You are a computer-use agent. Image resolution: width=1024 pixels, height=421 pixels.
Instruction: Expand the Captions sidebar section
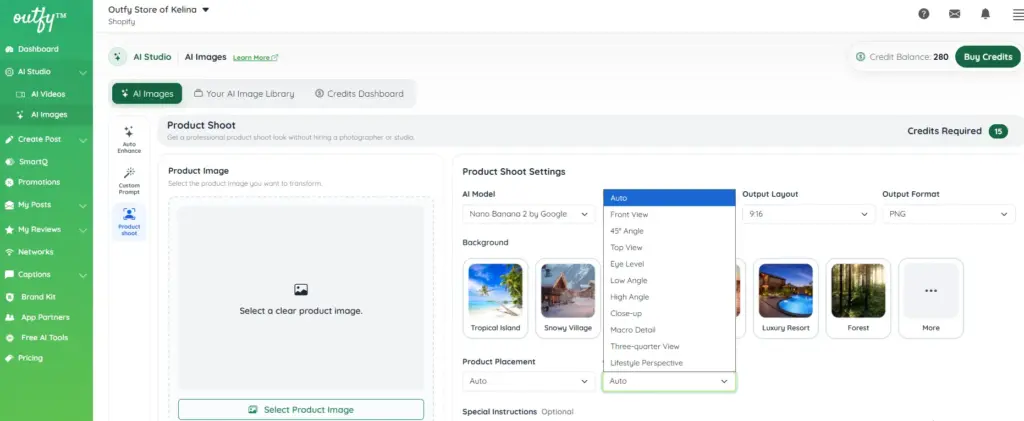coord(83,275)
